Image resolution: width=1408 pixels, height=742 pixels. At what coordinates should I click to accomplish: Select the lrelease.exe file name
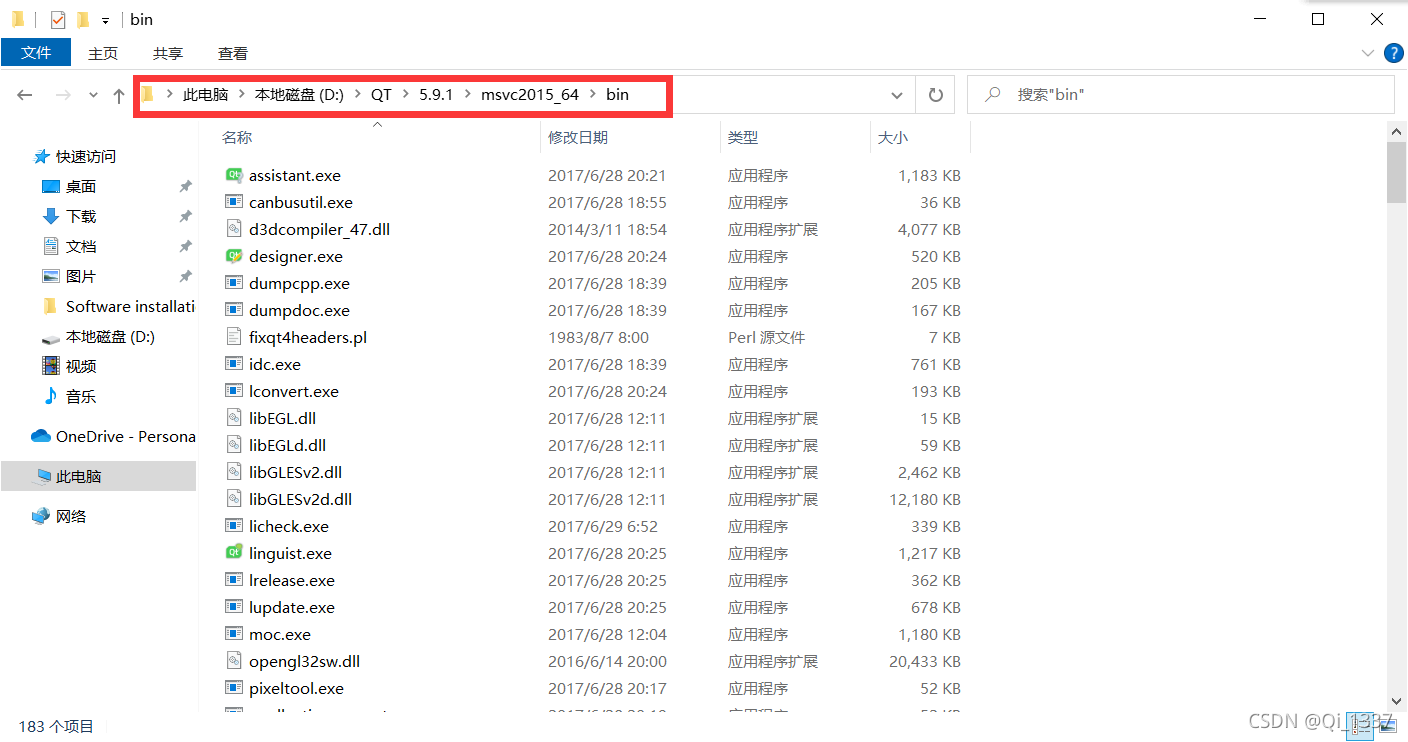(x=292, y=580)
